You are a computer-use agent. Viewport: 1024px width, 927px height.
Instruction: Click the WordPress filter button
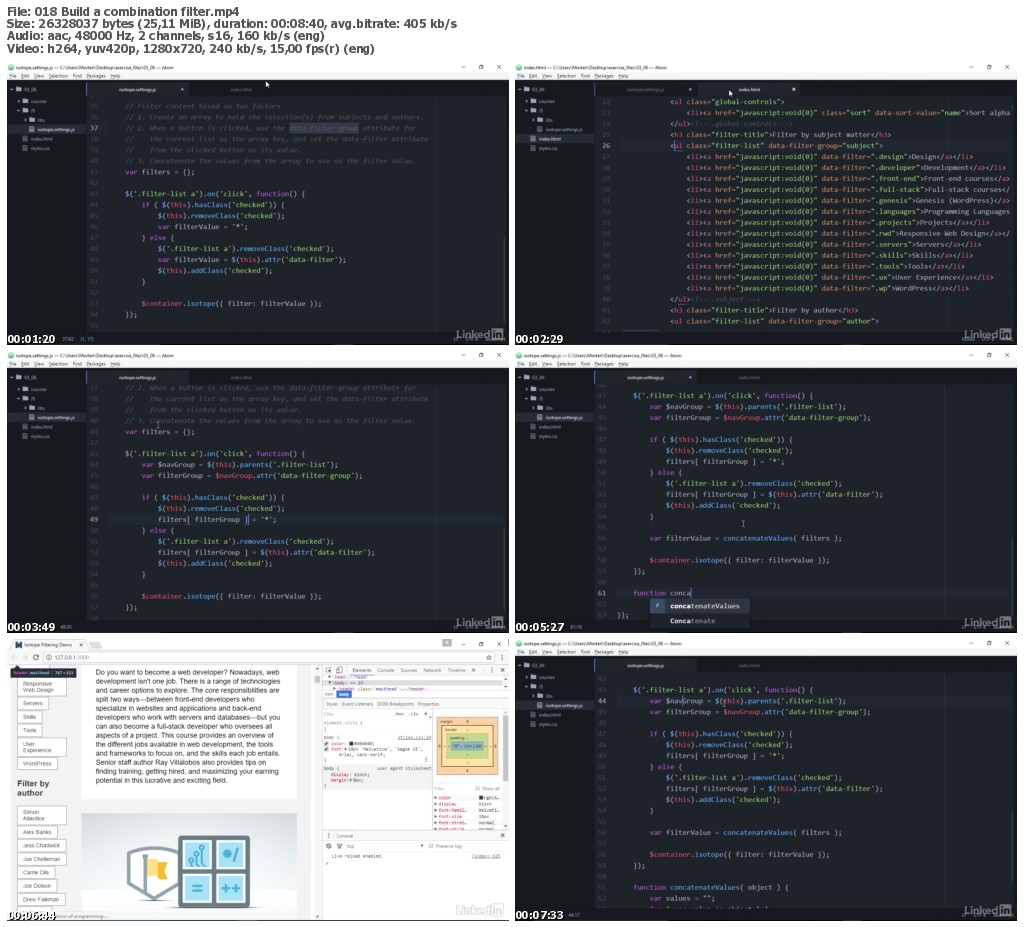[37, 763]
